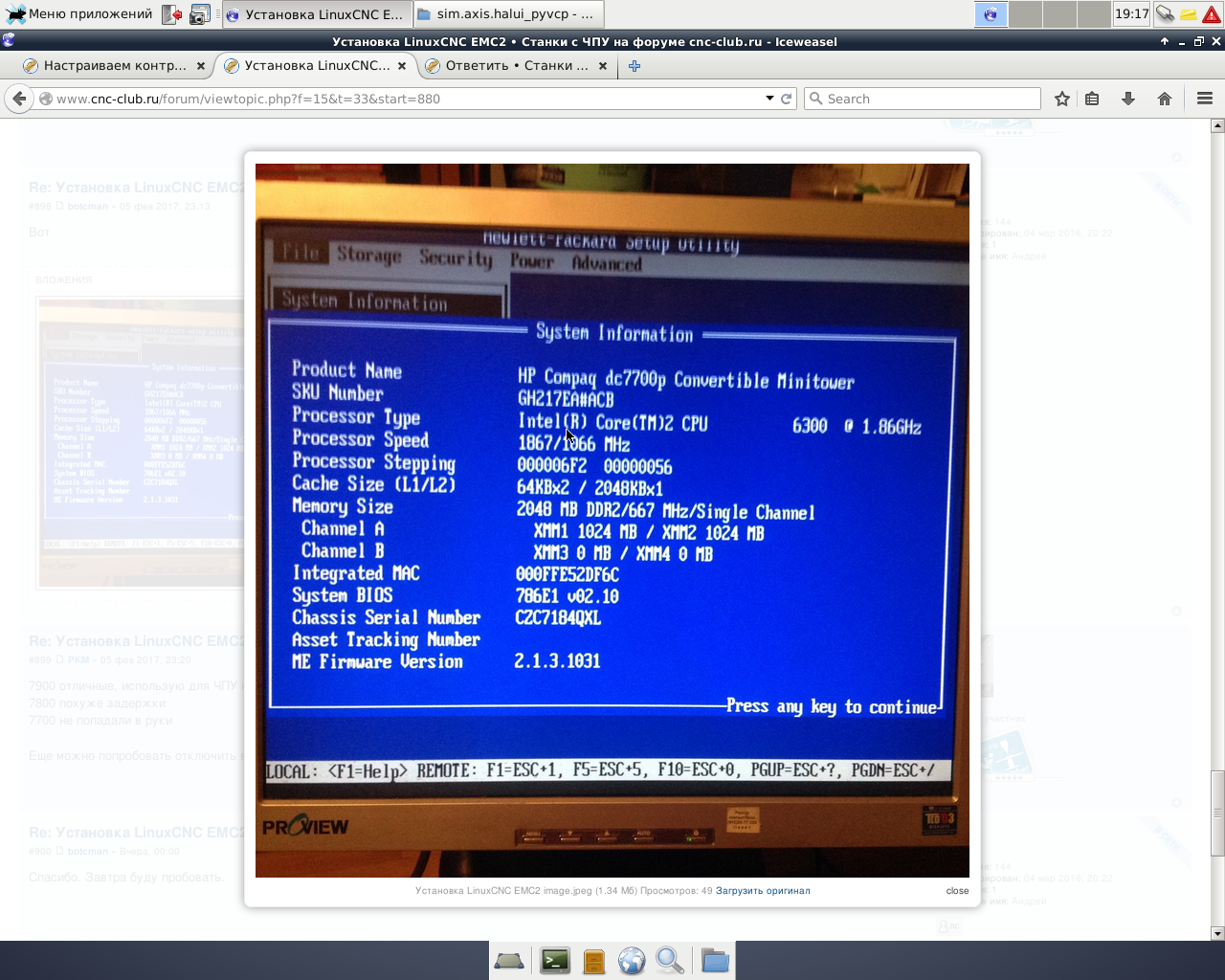This screenshot has height=980, width=1225.
Task: Open the 19:17 clock in the panel
Action: [x=1131, y=14]
